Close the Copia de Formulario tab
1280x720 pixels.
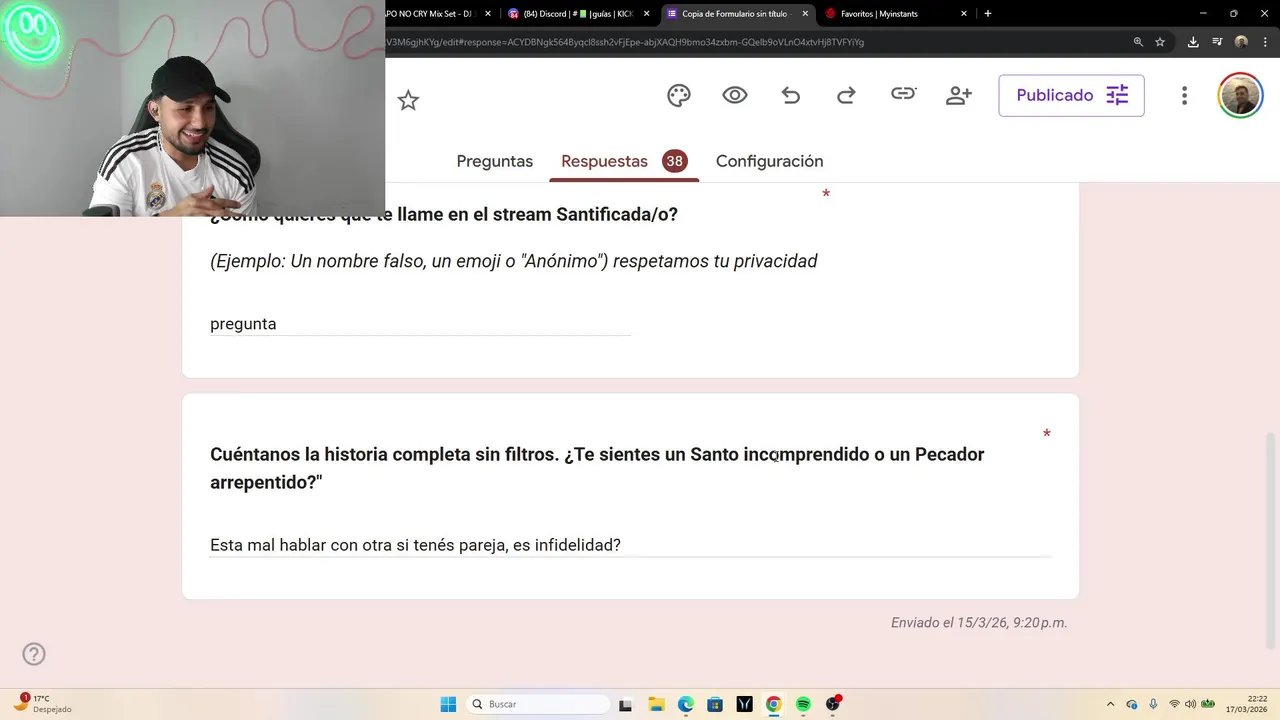(805, 14)
